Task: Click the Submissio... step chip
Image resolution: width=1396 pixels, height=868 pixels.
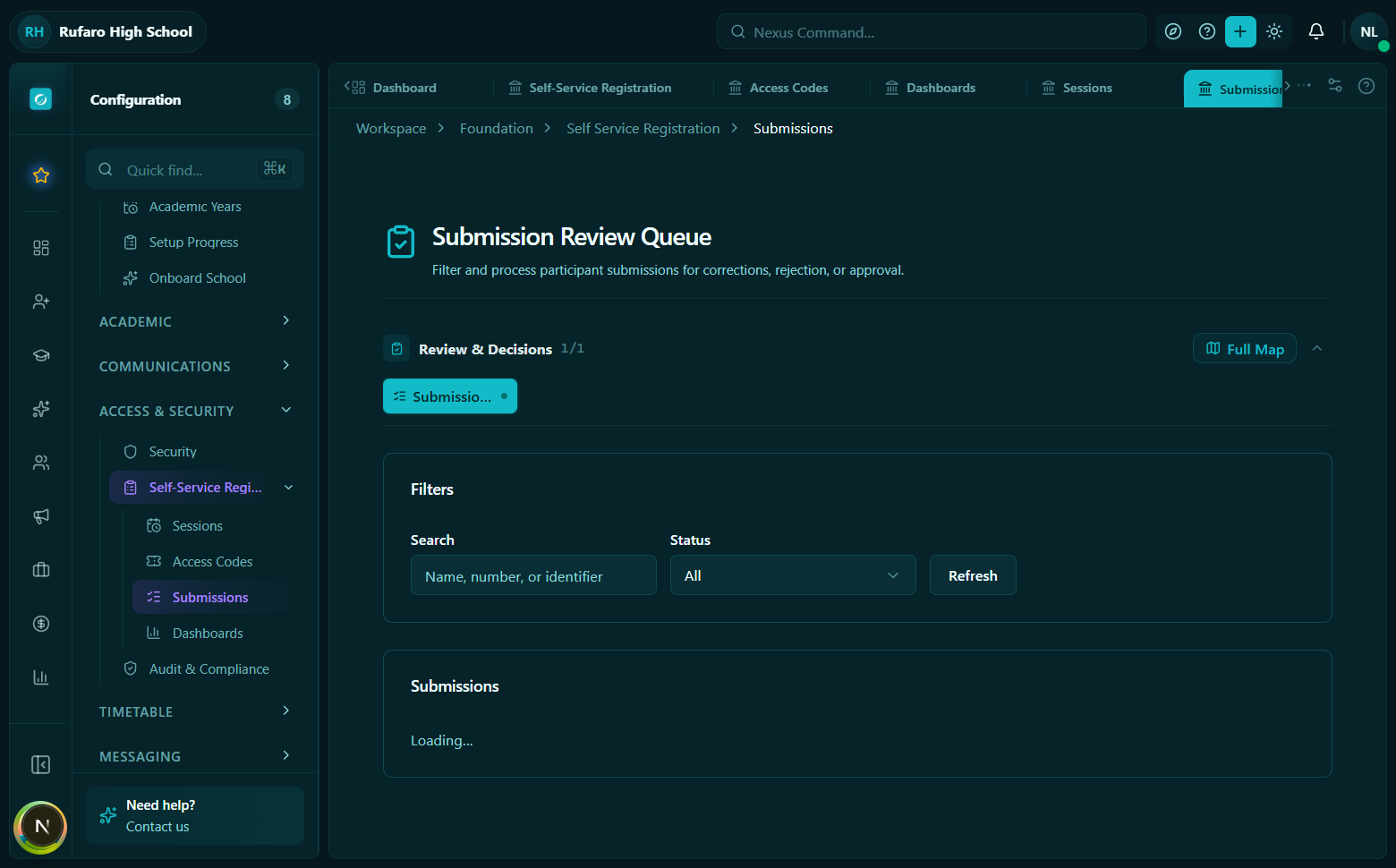Action: click(x=450, y=396)
